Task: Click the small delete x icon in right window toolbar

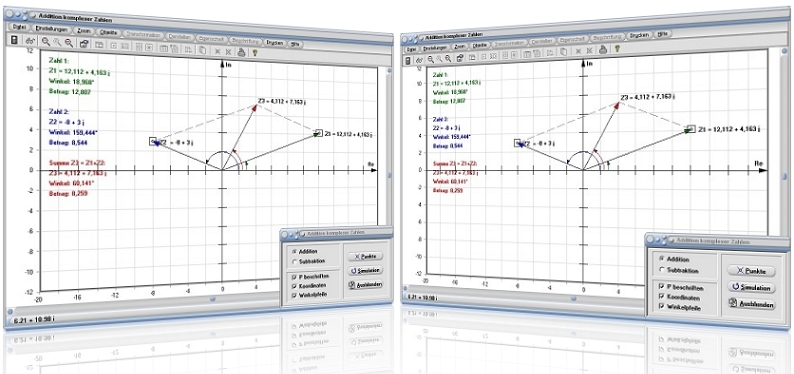Action: pos(578,51)
